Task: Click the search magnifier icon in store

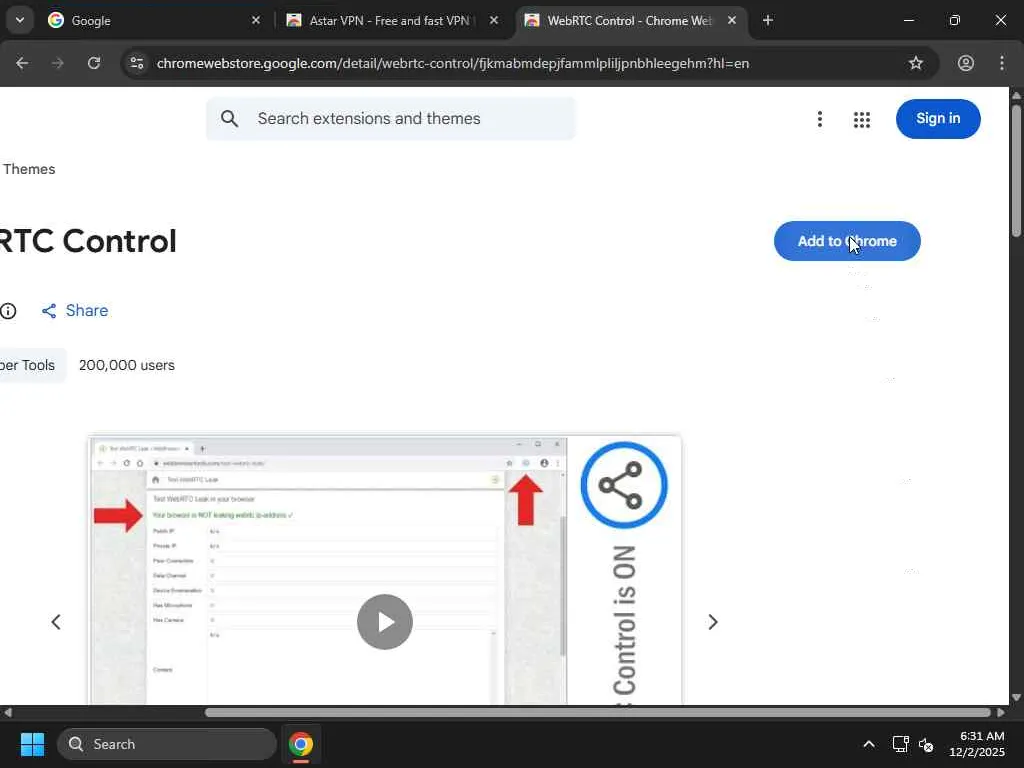Action: (229, 118)
